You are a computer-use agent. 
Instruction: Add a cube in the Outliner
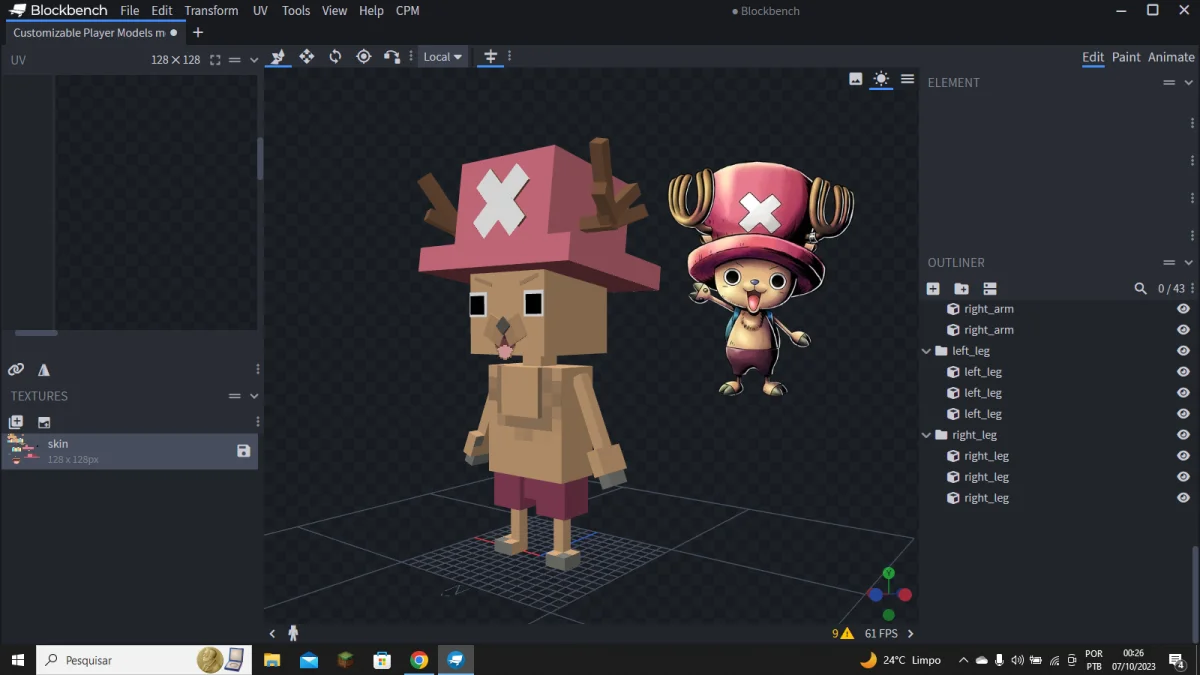(x=933, y=289)
